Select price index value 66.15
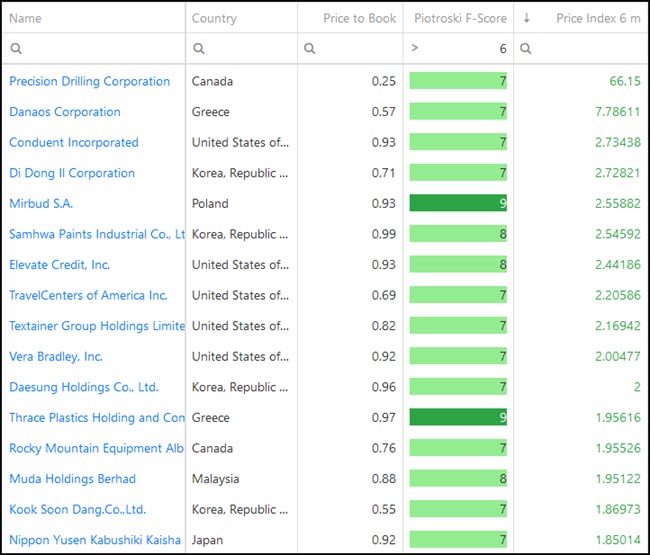 click(x=625, y=81)
